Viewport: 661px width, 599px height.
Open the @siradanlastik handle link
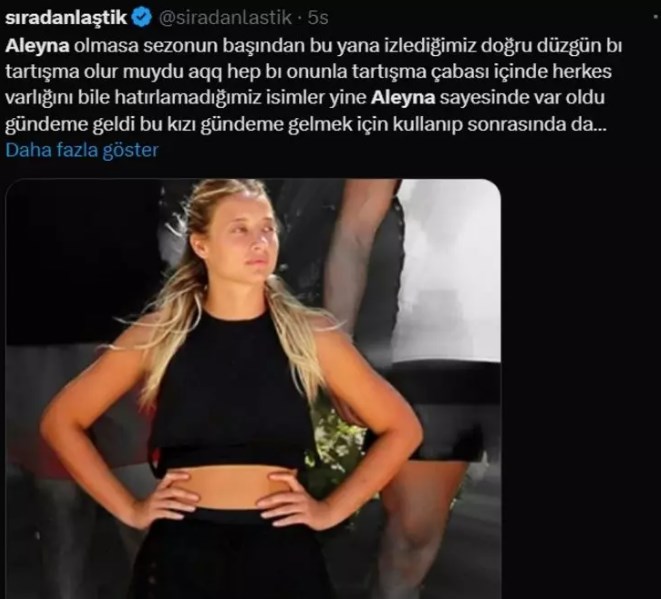(225, 18)
